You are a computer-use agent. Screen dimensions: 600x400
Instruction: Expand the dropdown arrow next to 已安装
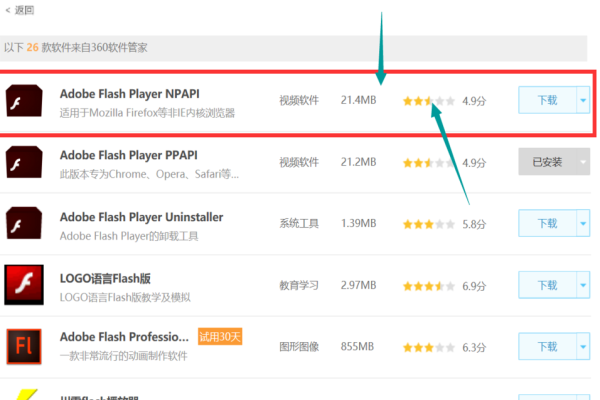(583, 162)
